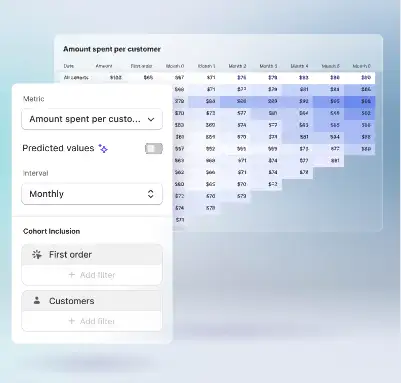Open the Metric dropdown showing Amount spent per customer
The height and width of the screenshot is (383, 401).
(x=92, y=119)
